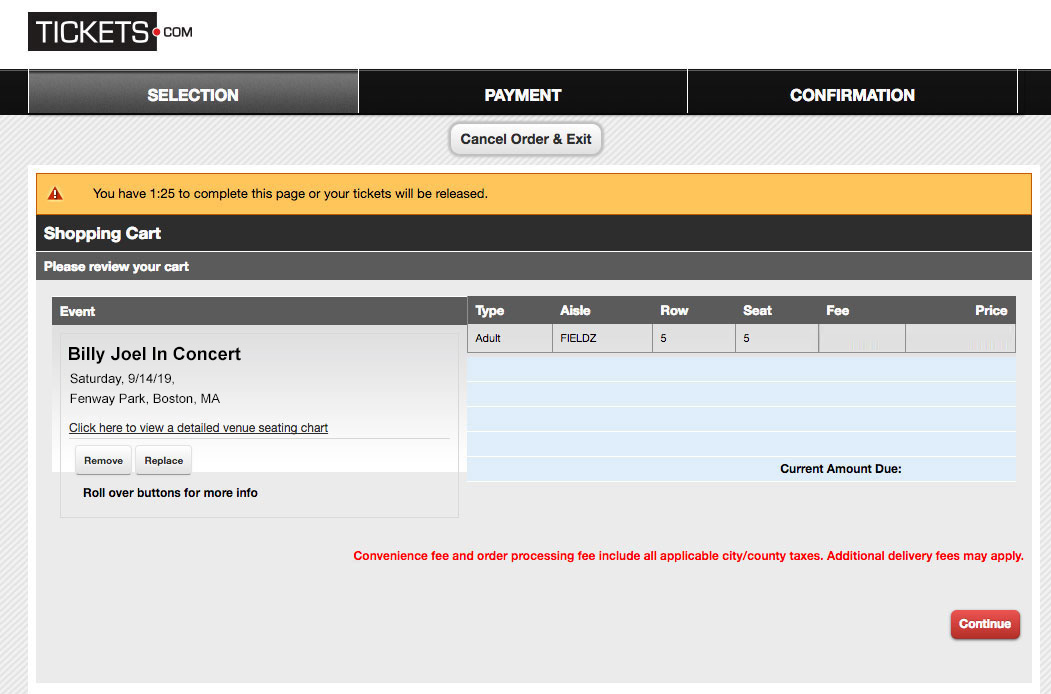This screenshot has width=1051, height=694.
Task: Replace the Billy Joel tickets
Action: point(164,460)
